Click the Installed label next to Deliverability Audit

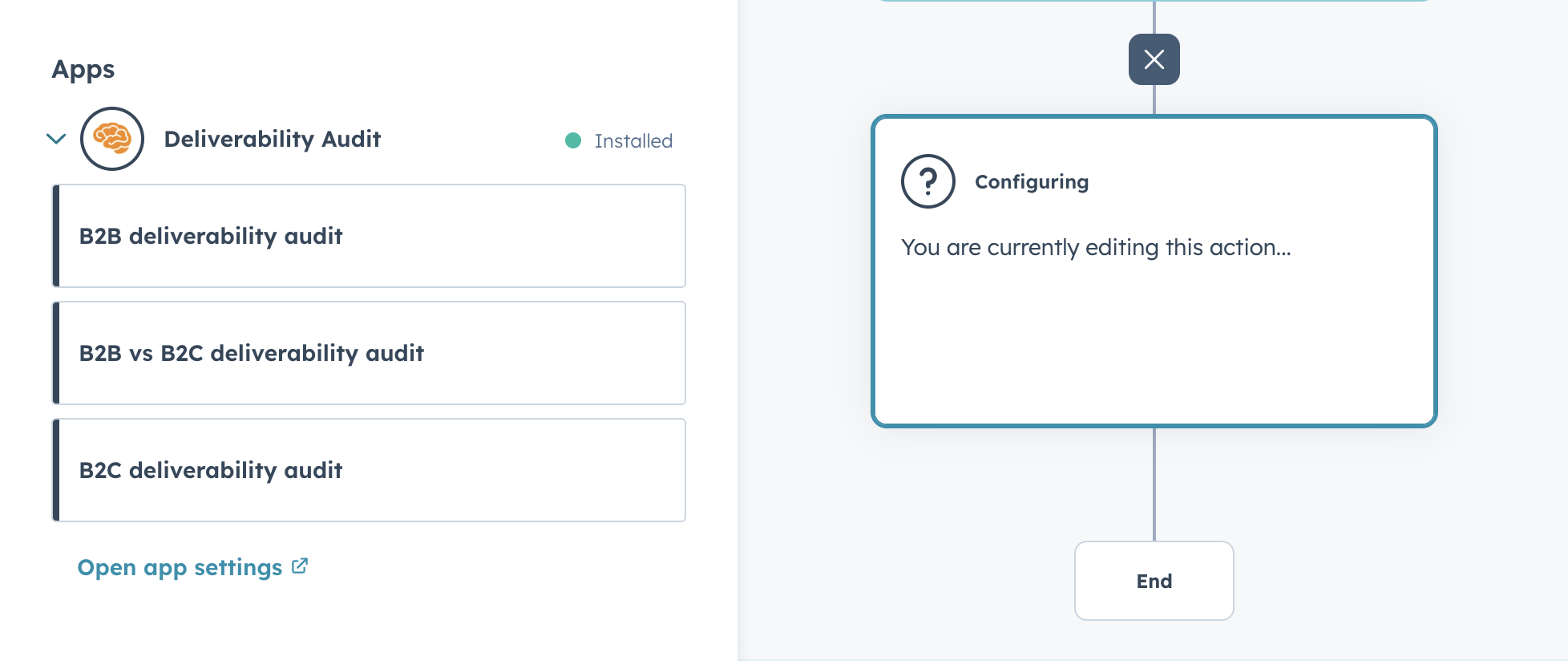(x=632, y=140)
